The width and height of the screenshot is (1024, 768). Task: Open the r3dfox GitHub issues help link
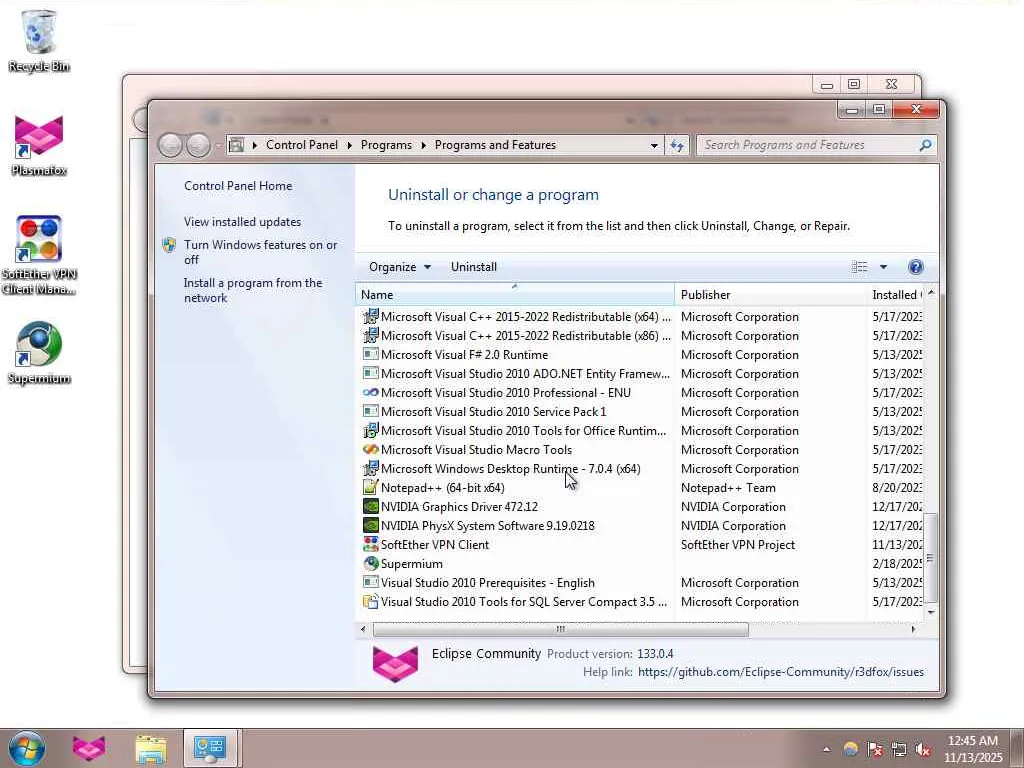point(780,671)
